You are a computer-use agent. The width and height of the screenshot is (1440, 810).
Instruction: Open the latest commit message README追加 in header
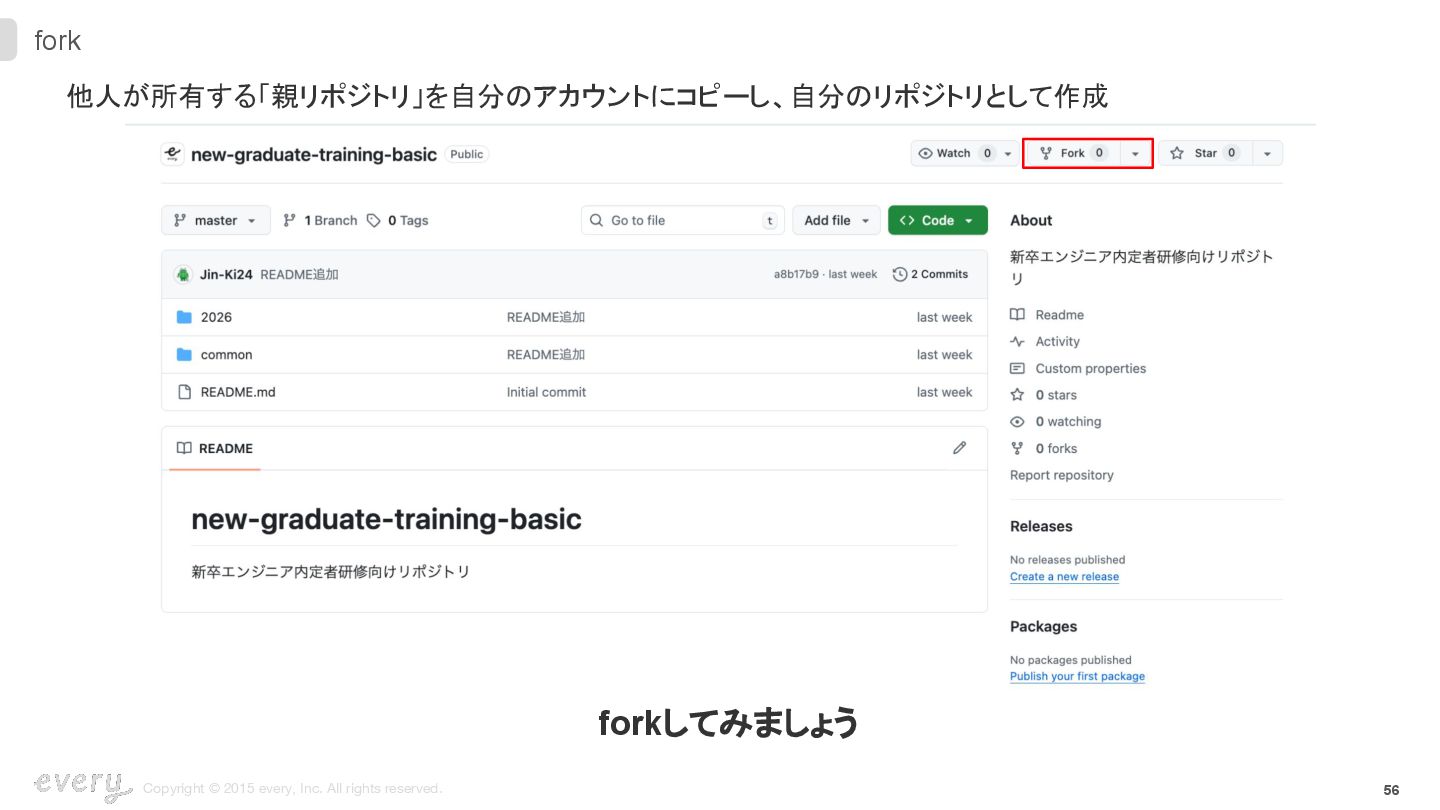[x=299, y=274]
